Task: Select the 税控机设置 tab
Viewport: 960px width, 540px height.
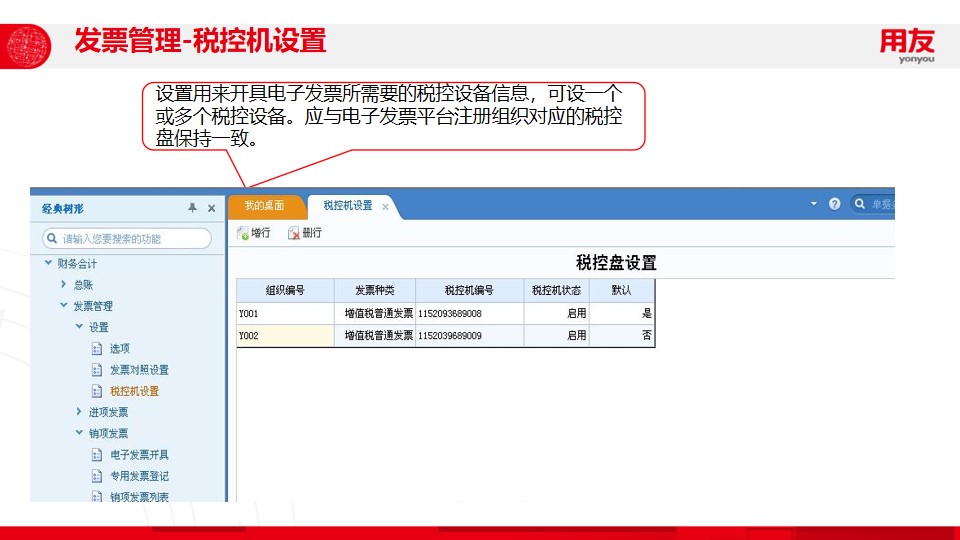Action: [347, 205]
